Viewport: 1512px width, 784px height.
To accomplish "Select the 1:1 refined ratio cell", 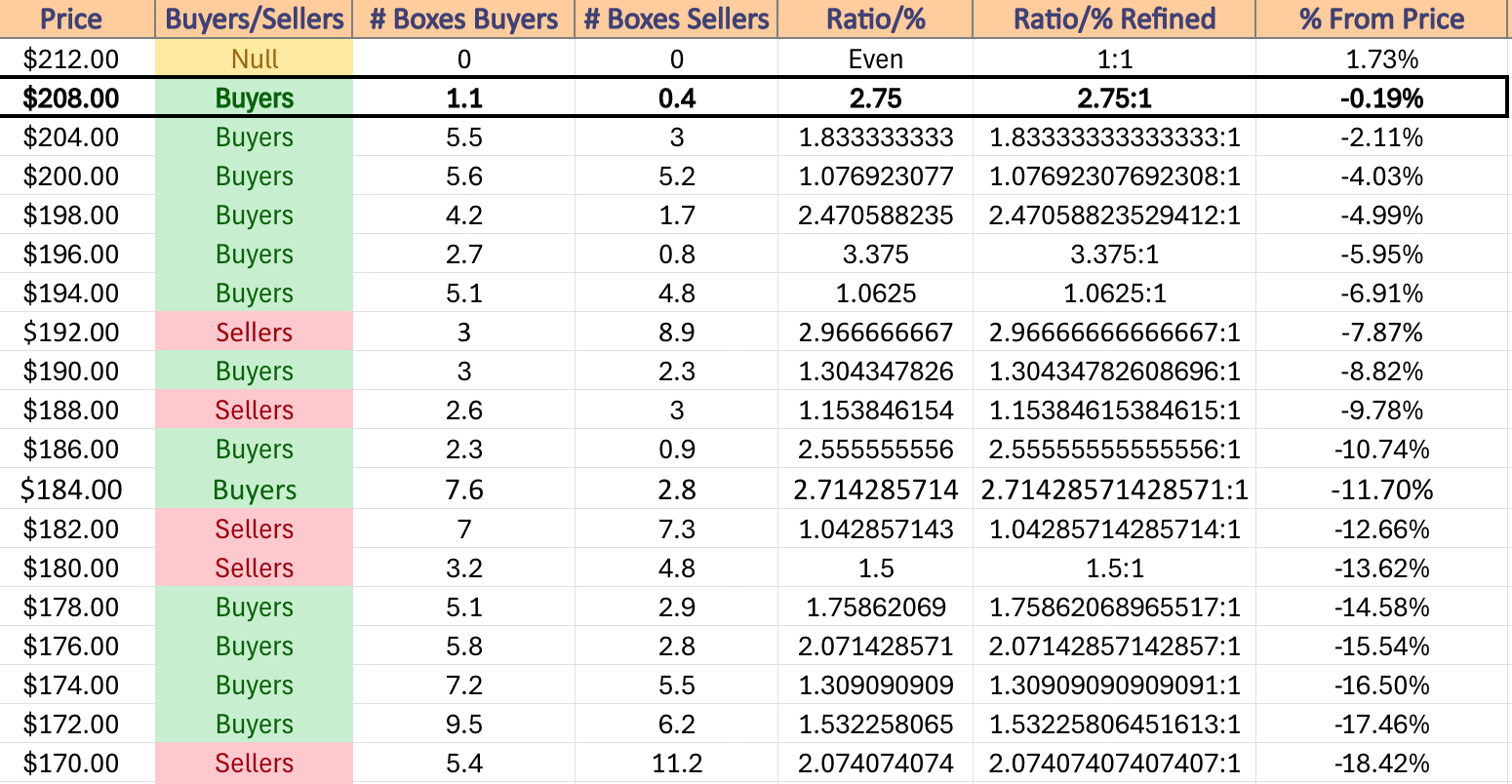I will [1114, 59].
